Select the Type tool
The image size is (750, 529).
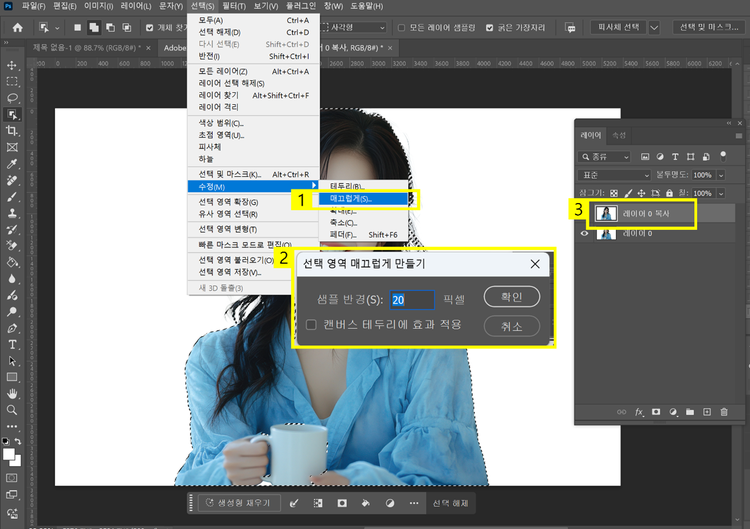tap(12, 344)
